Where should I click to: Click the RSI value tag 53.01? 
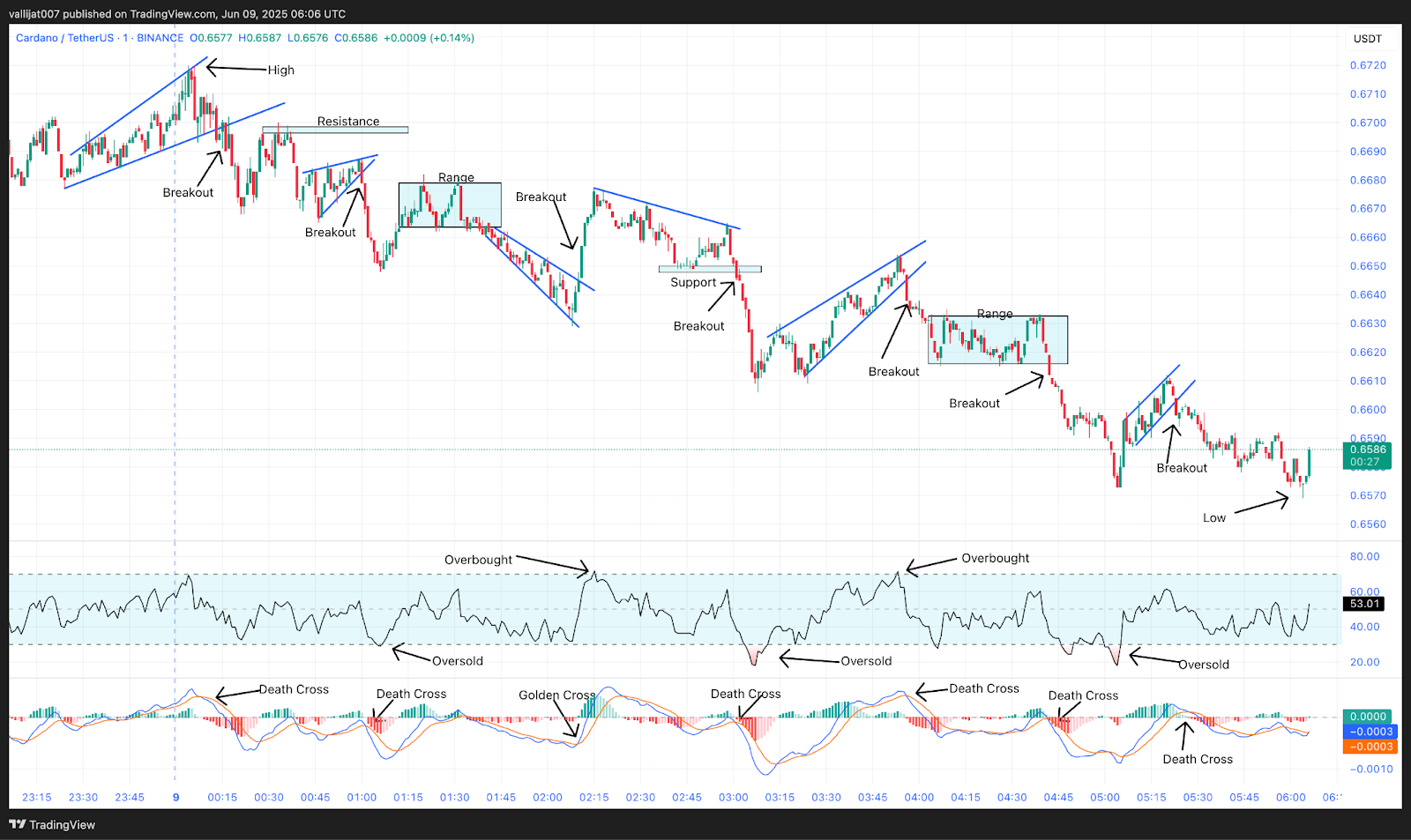tap(1364, 604)
